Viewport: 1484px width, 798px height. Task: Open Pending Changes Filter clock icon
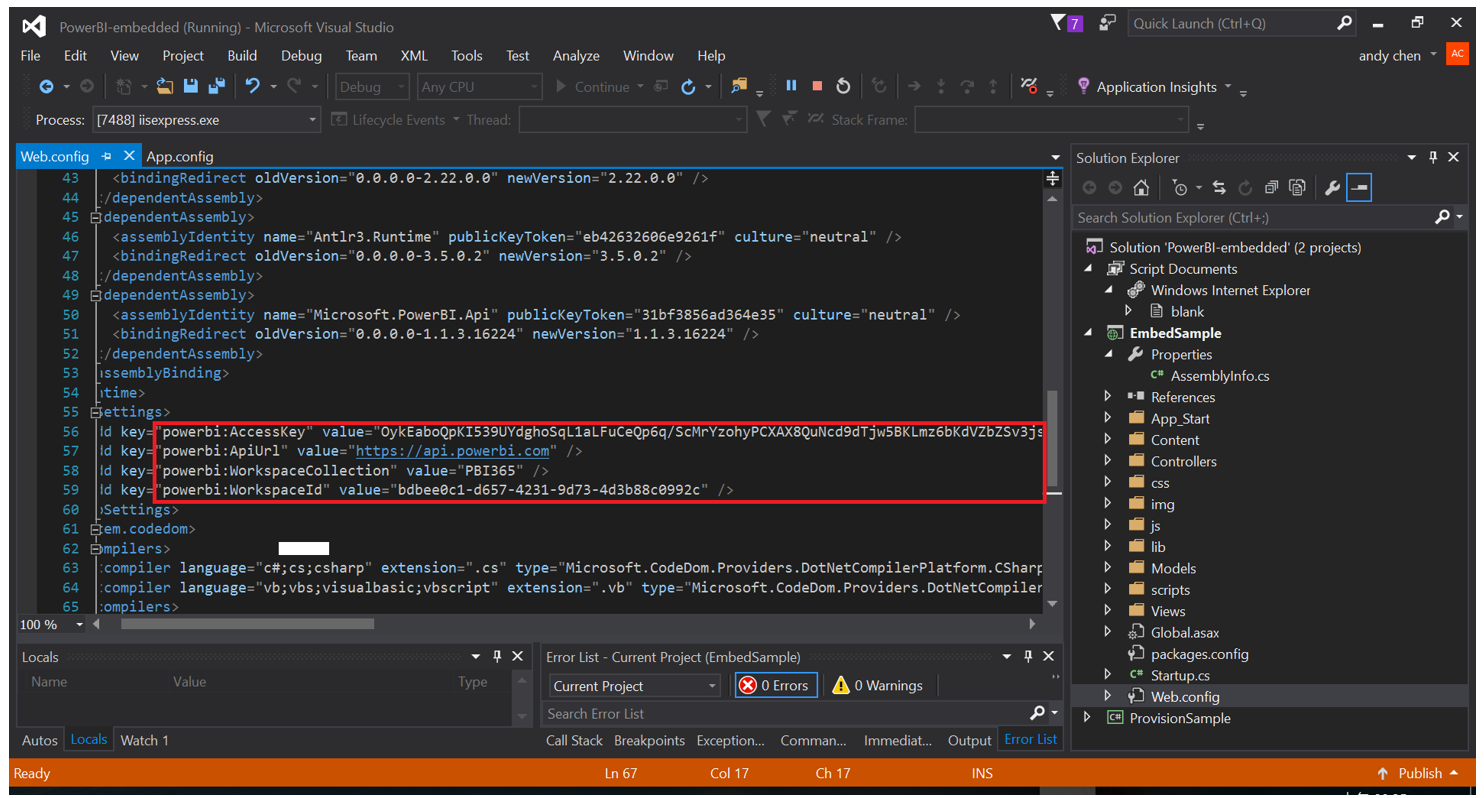(1179, 187)
